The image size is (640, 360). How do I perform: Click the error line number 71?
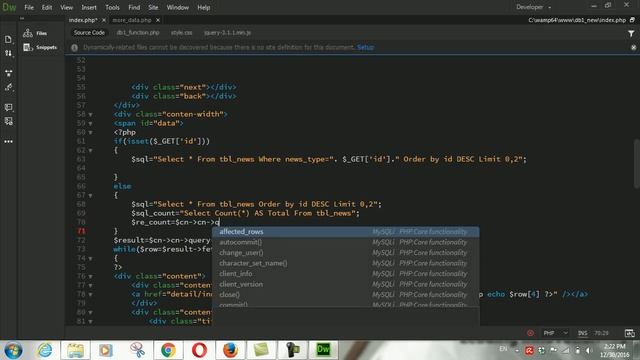click(x=81, y=231)
